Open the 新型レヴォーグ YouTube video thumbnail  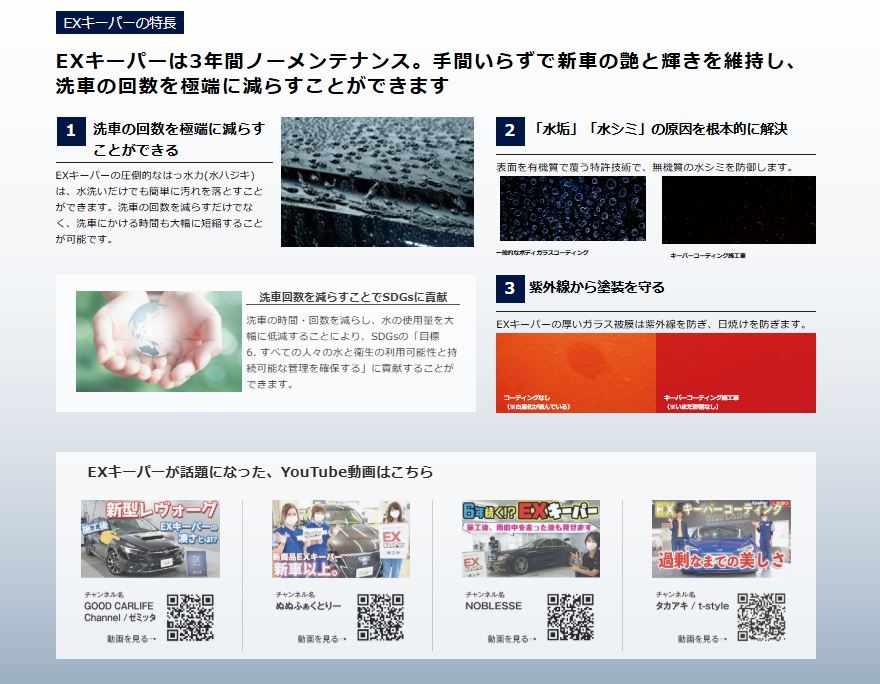150,539
